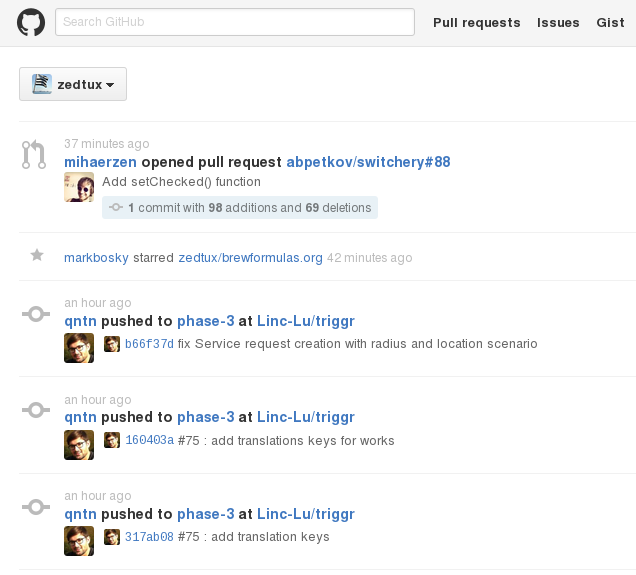This screenshot has width=636, height=575.
Task: Visit markbosky's profile link
Action: 96,258
